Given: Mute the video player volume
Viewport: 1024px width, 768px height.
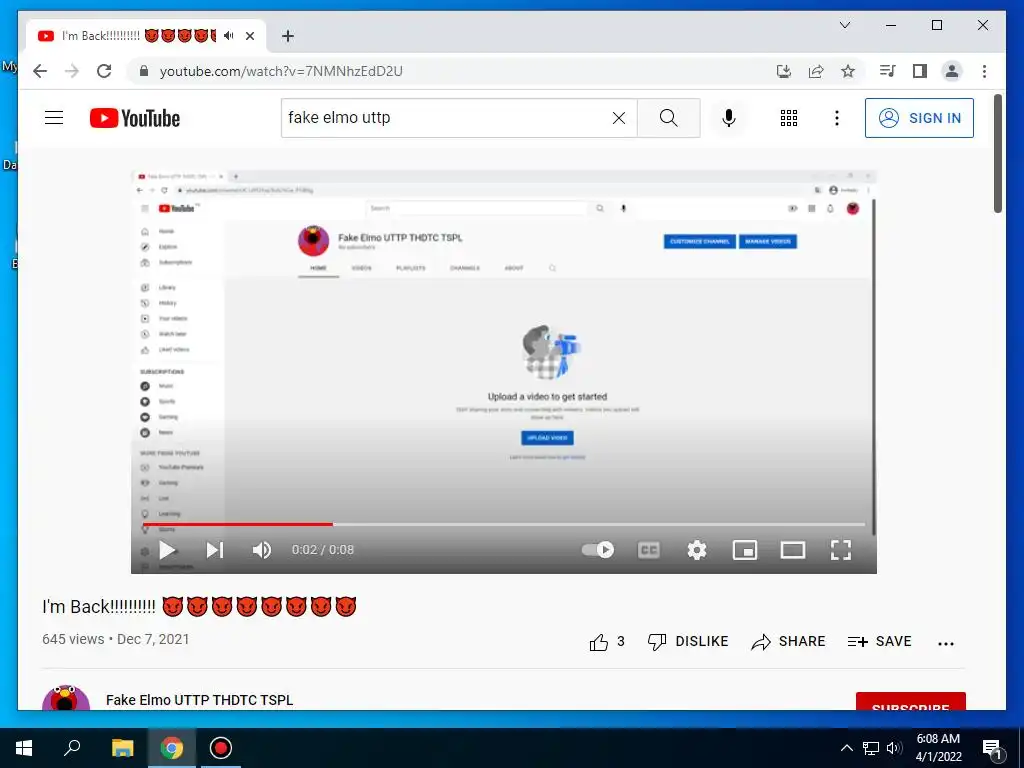Looking at the screenshot, I should pos(262,550).
